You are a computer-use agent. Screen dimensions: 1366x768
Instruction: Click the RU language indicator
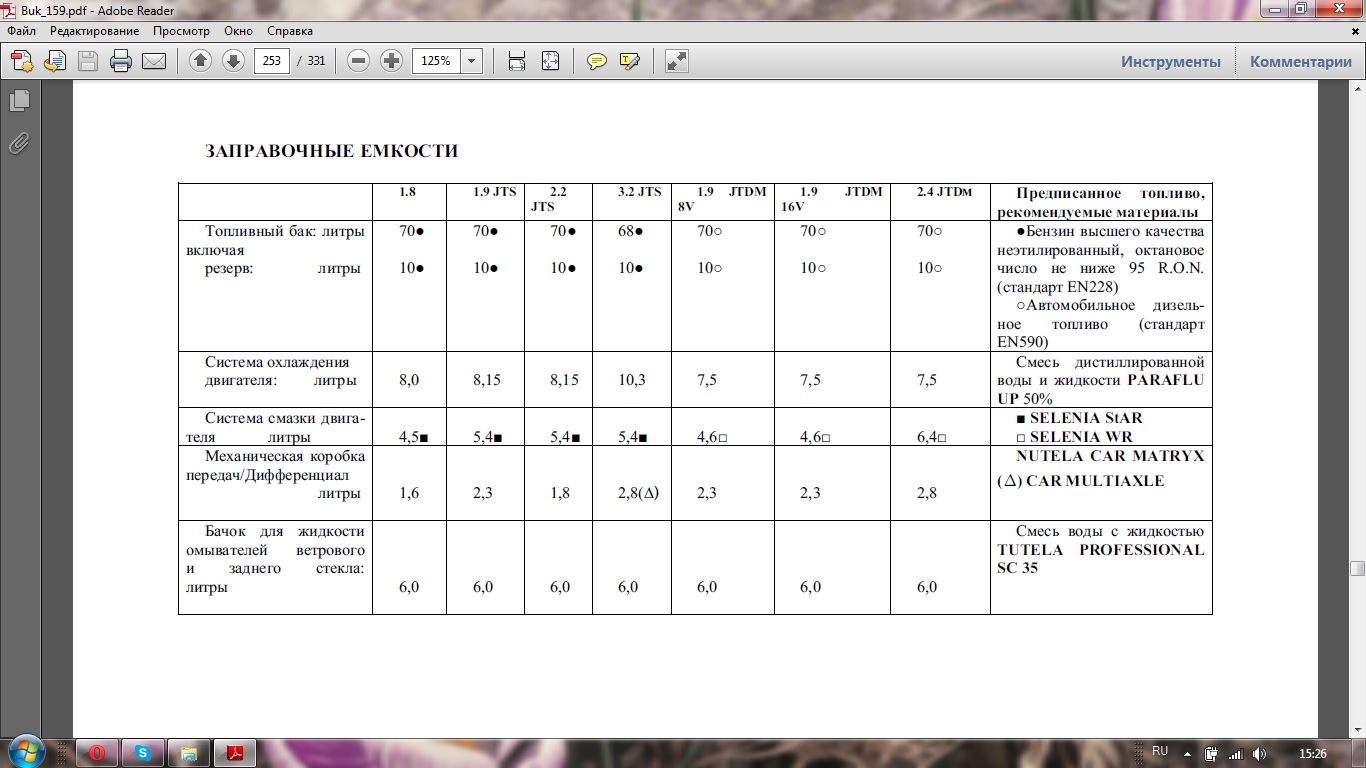pos(1160,751)
